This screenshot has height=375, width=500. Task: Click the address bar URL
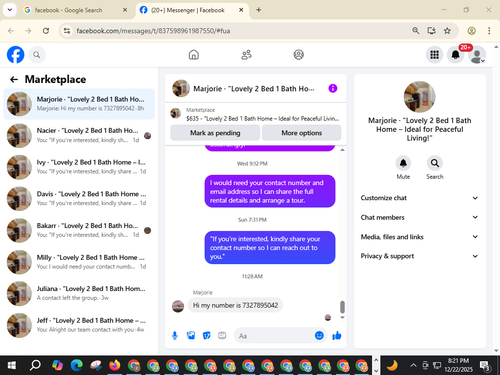153,31
